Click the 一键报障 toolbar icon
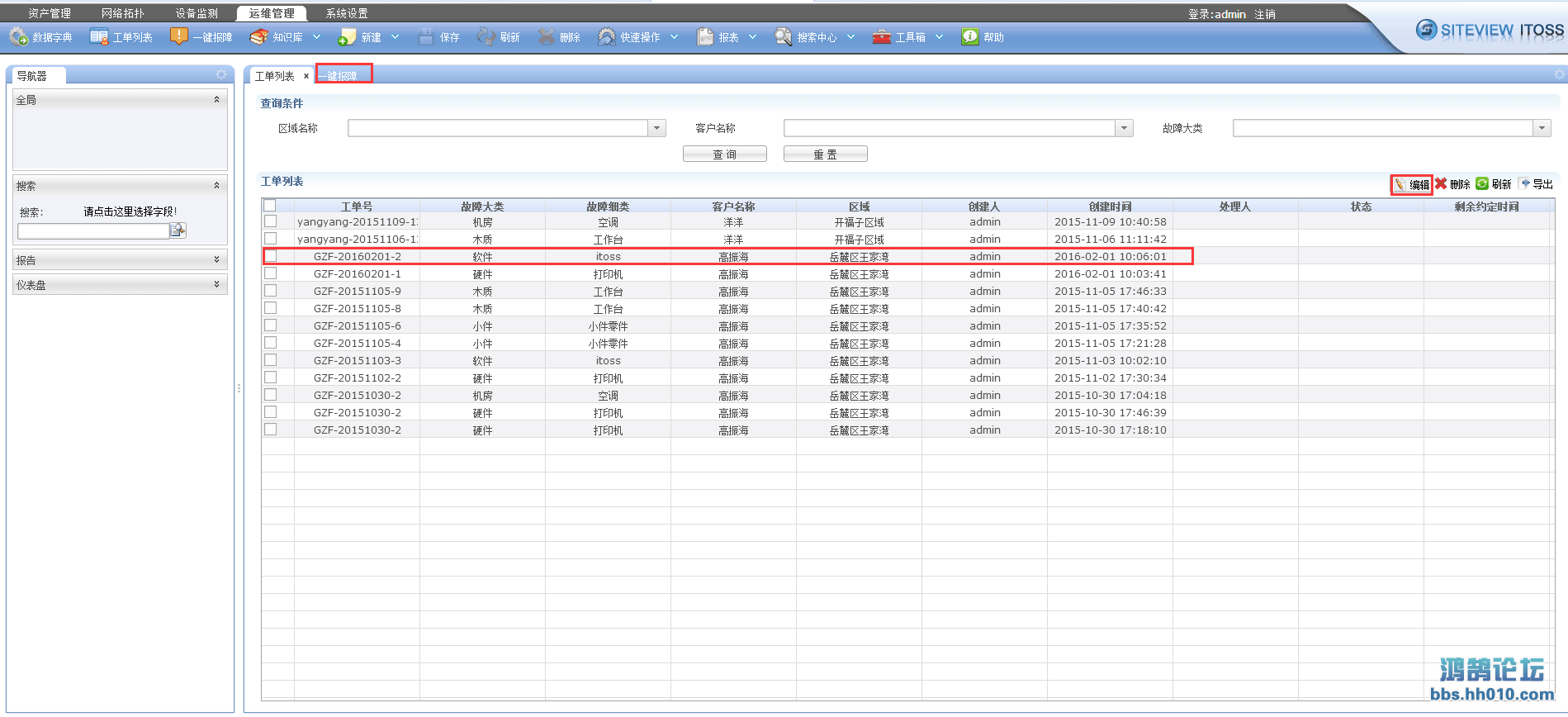 tap(178, 37)
